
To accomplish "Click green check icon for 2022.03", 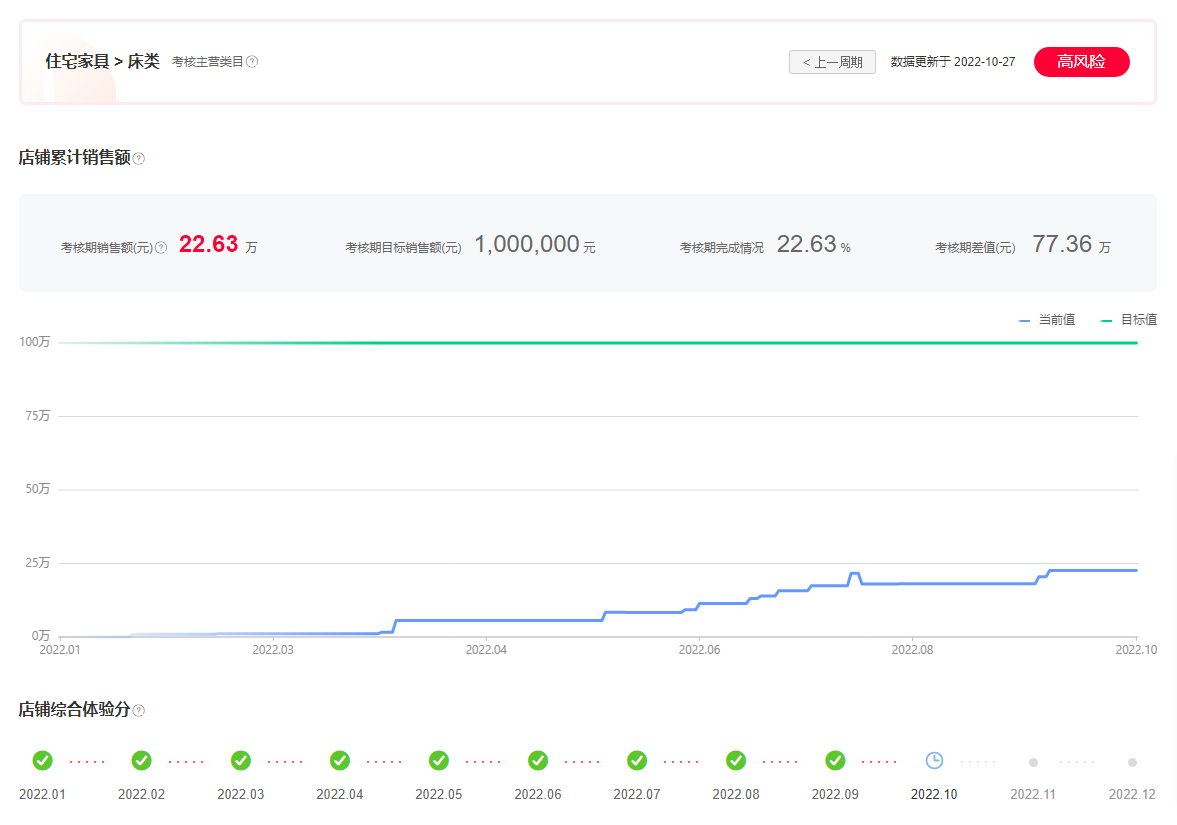I will tap(240, 760).
